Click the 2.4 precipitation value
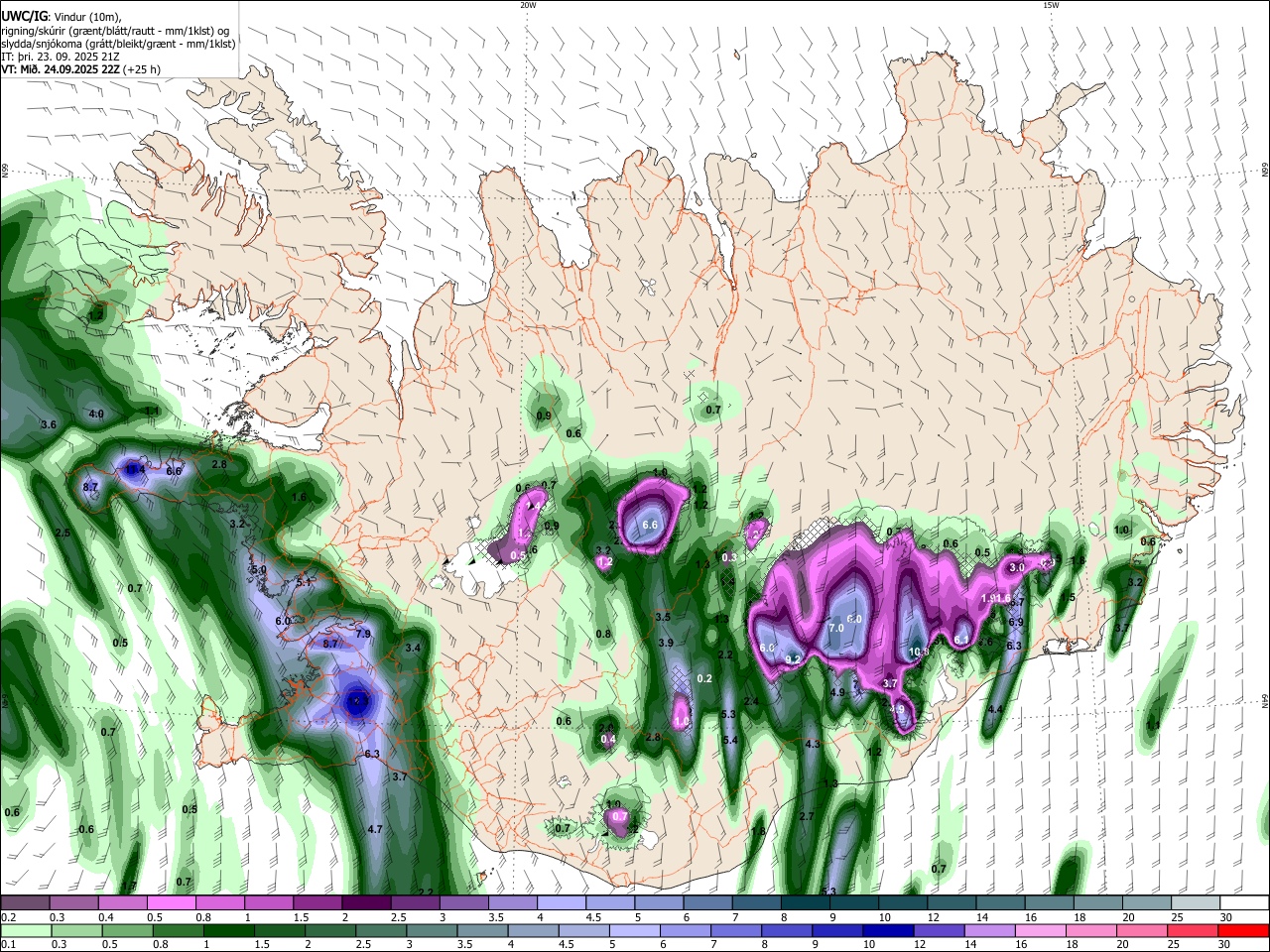The height and width of the screenshot is (952, 1270). click(751, 701)
